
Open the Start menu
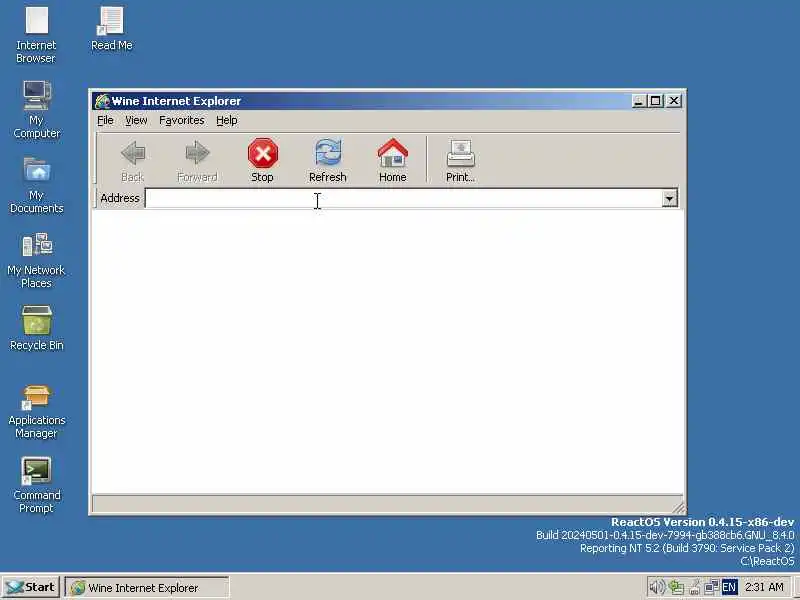click(x=31, y=587)
